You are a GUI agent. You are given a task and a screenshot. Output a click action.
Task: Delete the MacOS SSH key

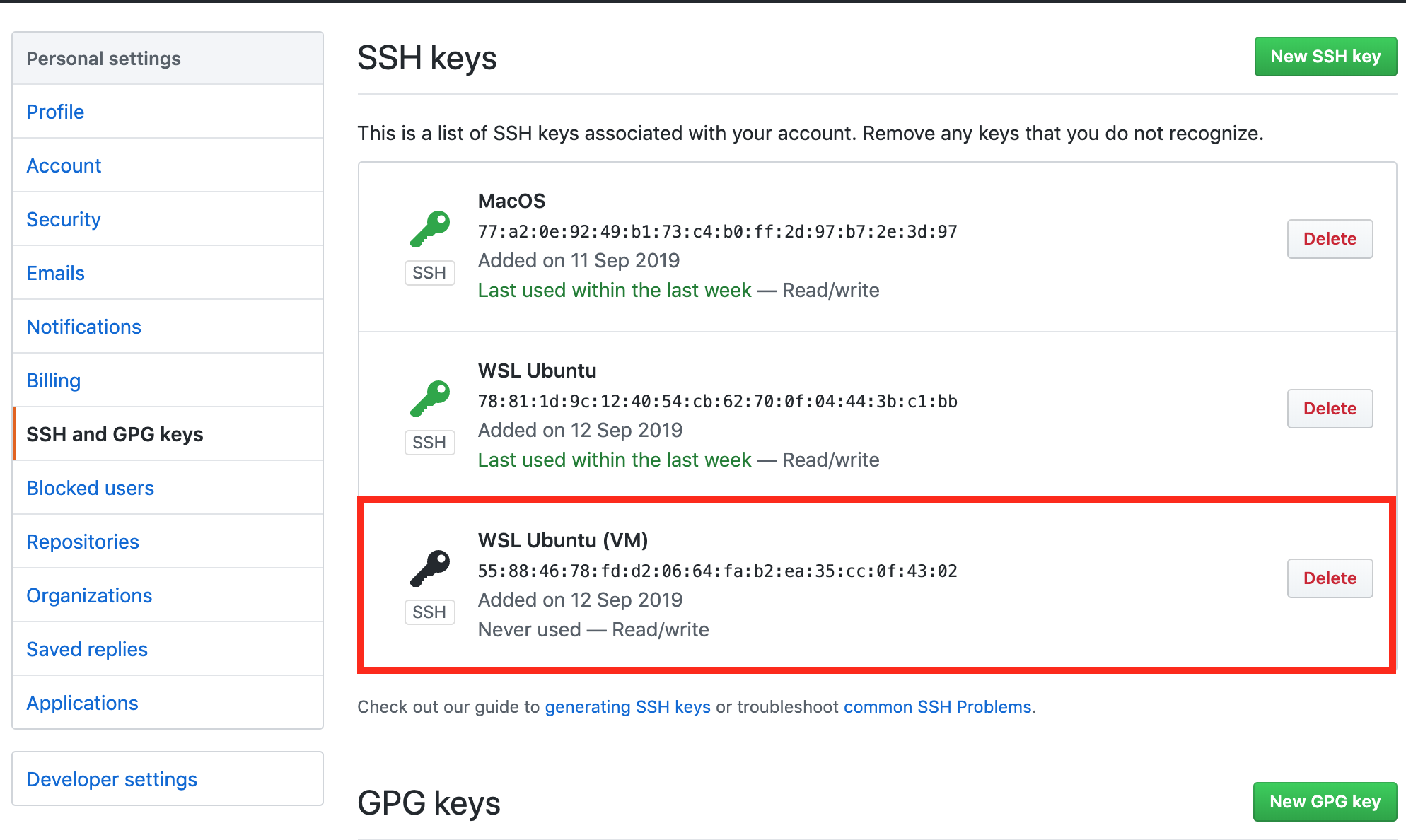tap(1330, 239)
